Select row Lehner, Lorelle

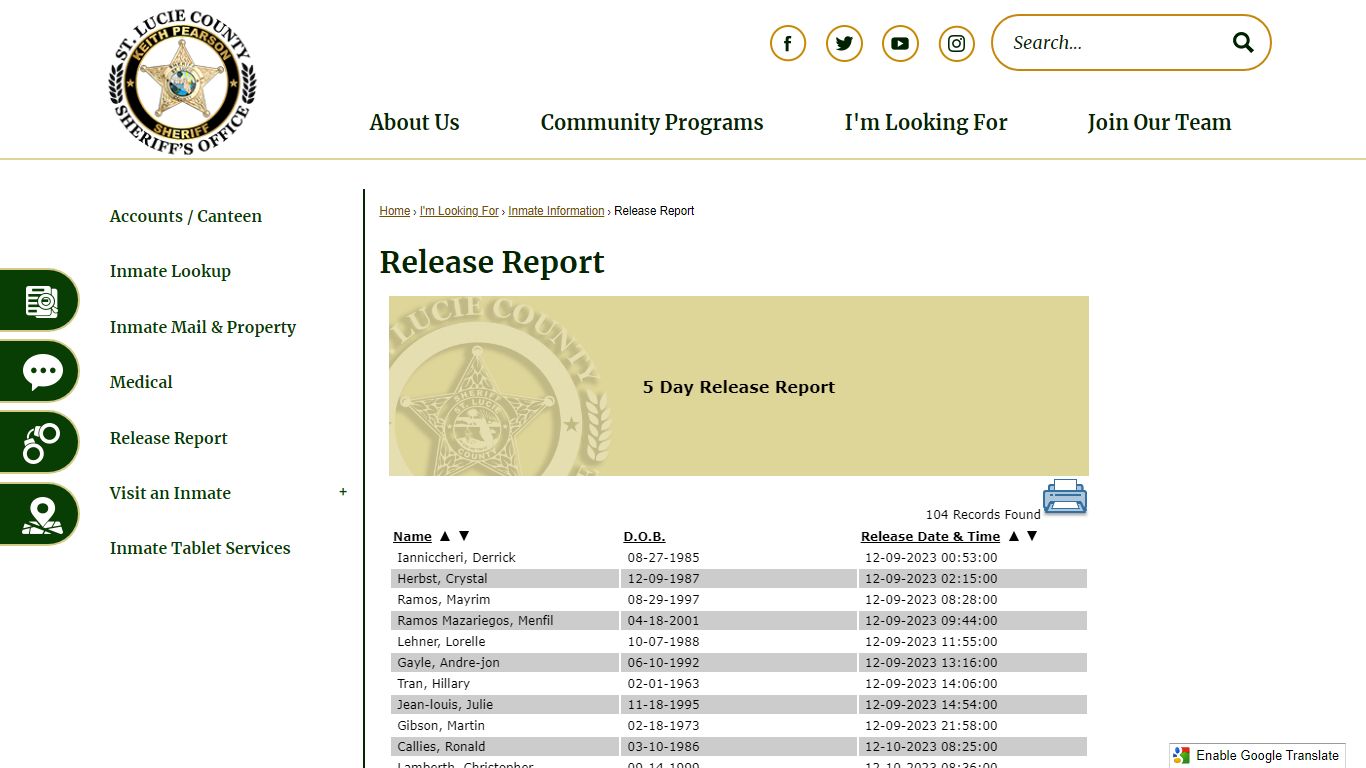739,642
